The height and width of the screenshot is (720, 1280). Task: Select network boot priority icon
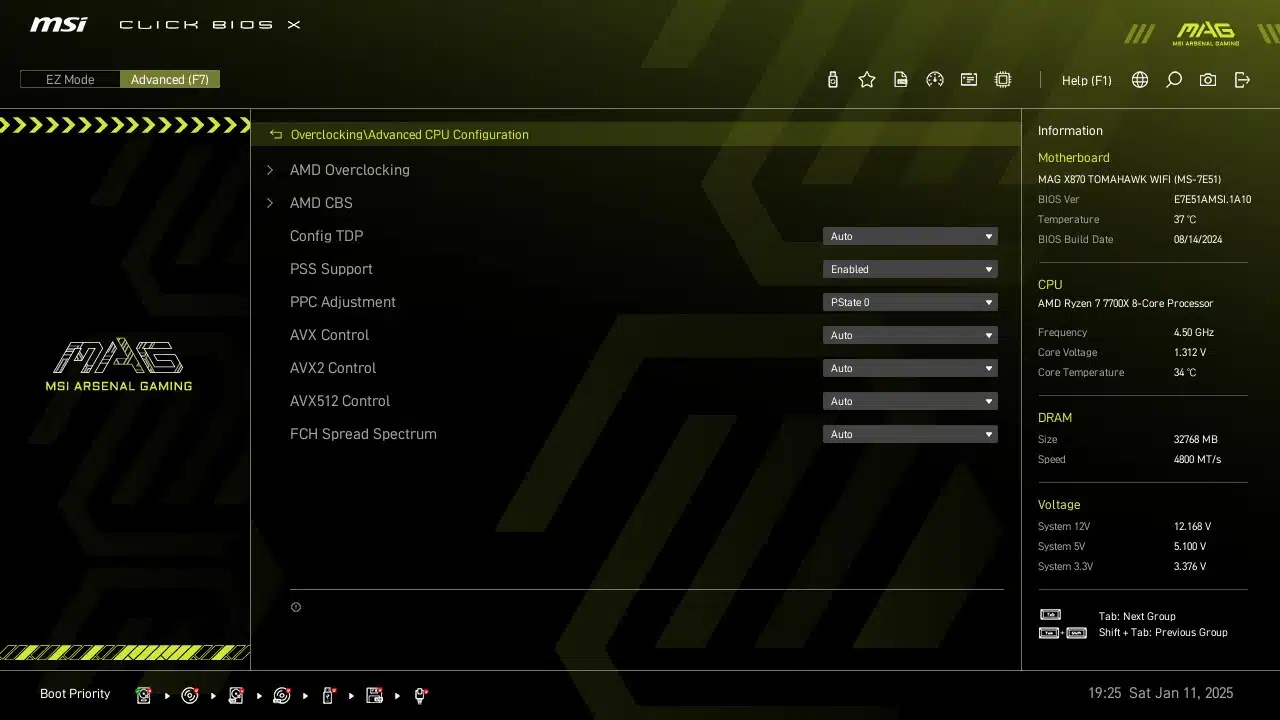tap(421, 695)
